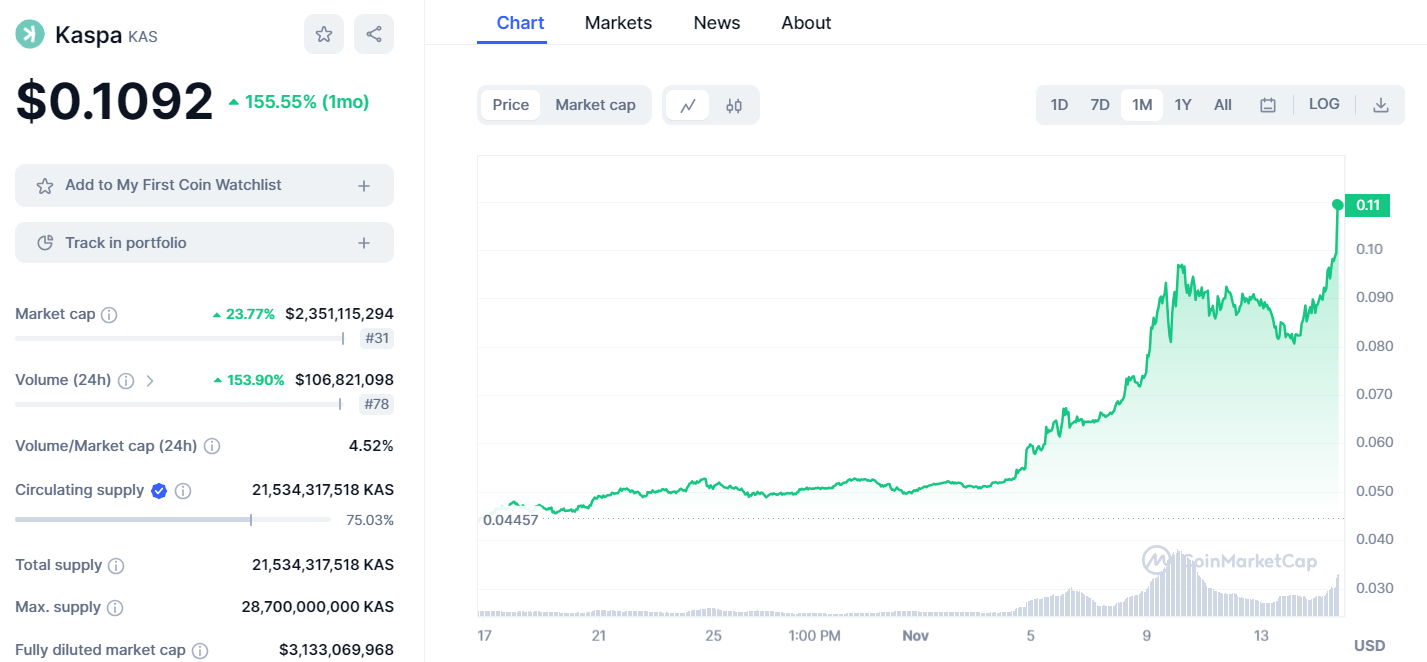Switch to candlestick chart view
1427x662 pixels.
[734, 105]
